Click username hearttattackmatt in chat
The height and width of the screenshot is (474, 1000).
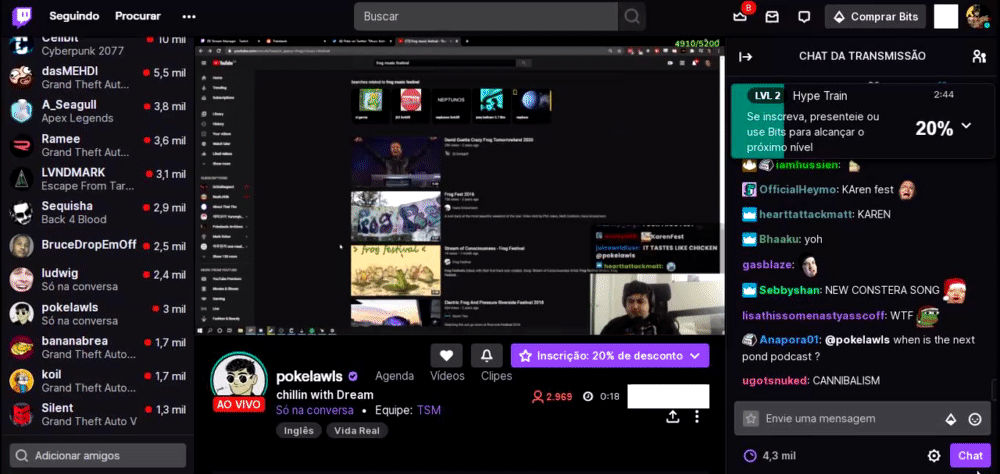805,214
